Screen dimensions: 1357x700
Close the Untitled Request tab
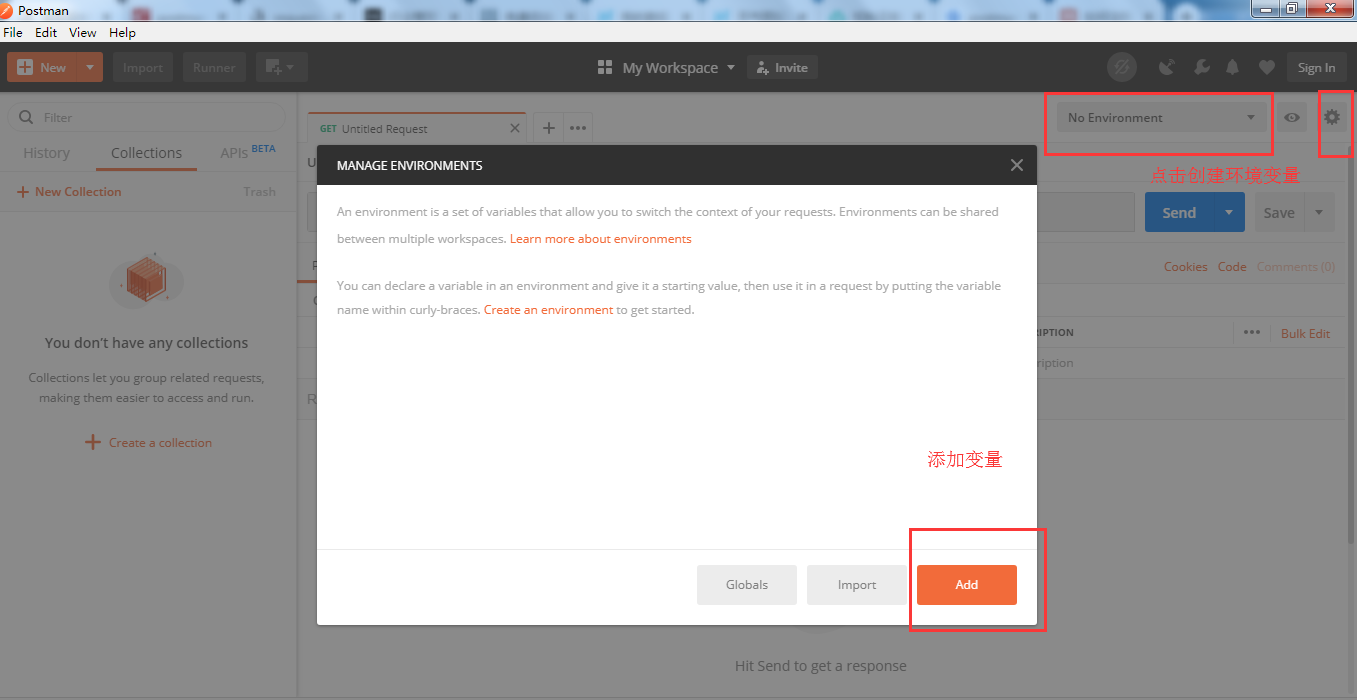(515, 128)
